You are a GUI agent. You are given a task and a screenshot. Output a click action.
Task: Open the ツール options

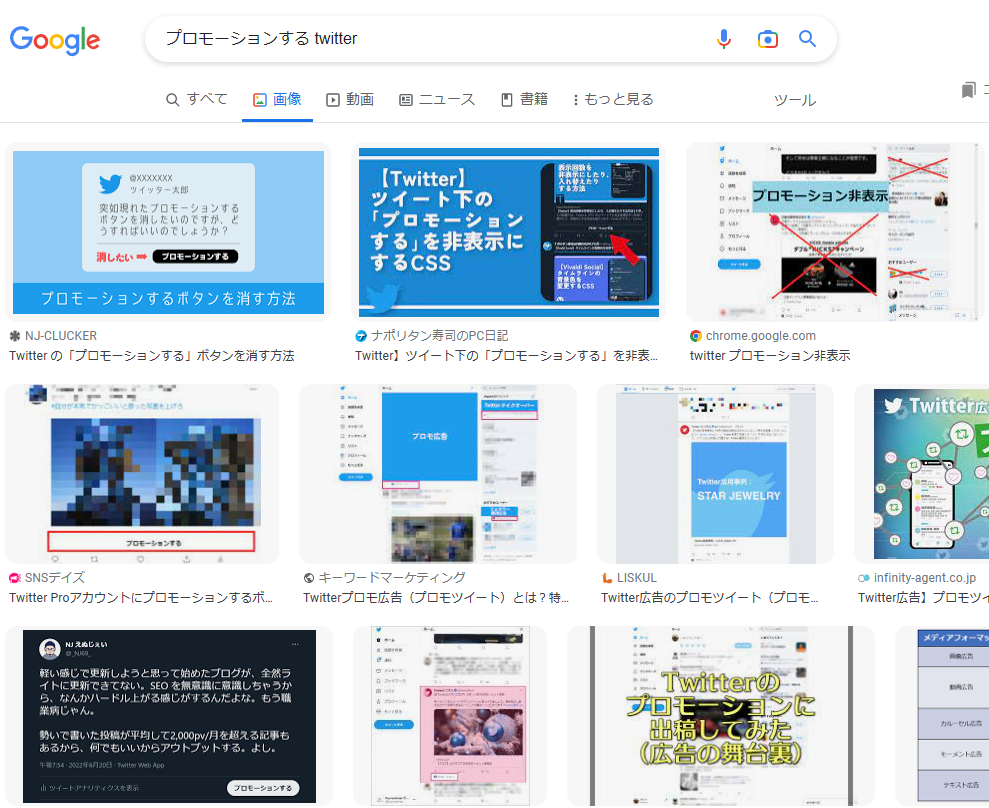[795, 100]
